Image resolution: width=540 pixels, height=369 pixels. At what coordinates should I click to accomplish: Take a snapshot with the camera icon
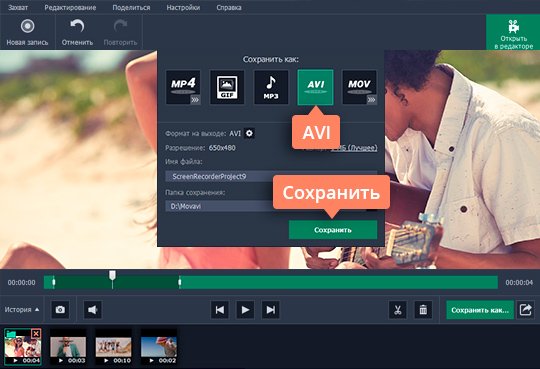pos(60,310)
